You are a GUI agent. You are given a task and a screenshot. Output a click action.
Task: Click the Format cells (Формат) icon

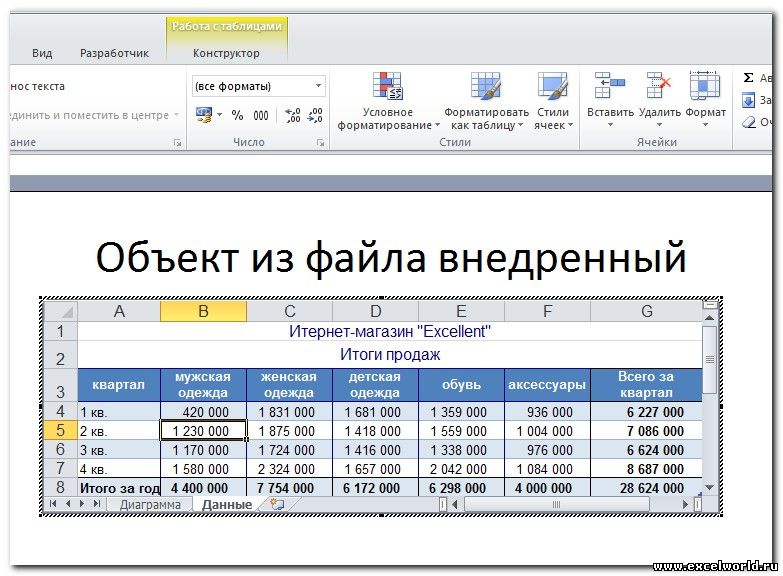705,85
